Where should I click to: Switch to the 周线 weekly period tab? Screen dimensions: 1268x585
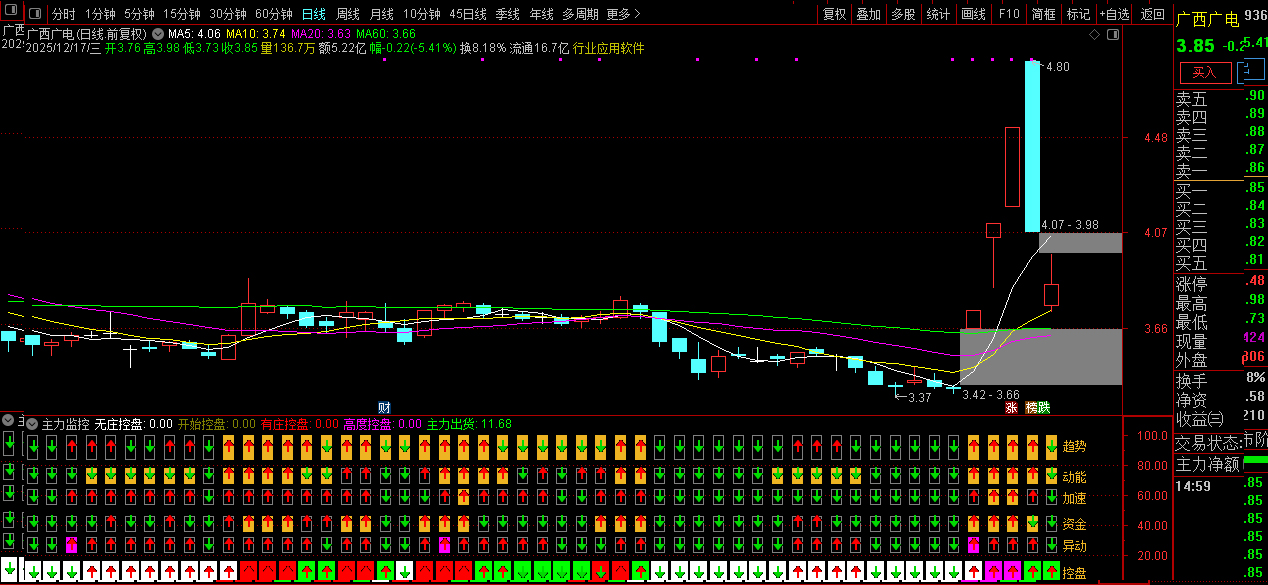pos(347,15)
